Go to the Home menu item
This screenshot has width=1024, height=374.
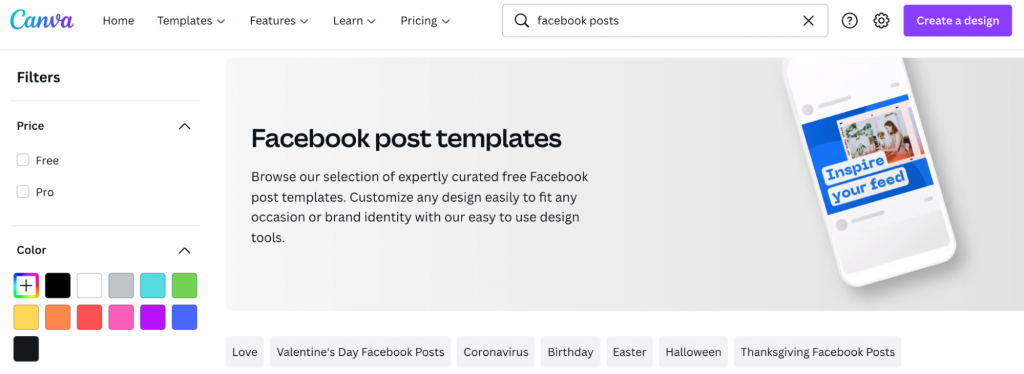(x=118, y=21)
